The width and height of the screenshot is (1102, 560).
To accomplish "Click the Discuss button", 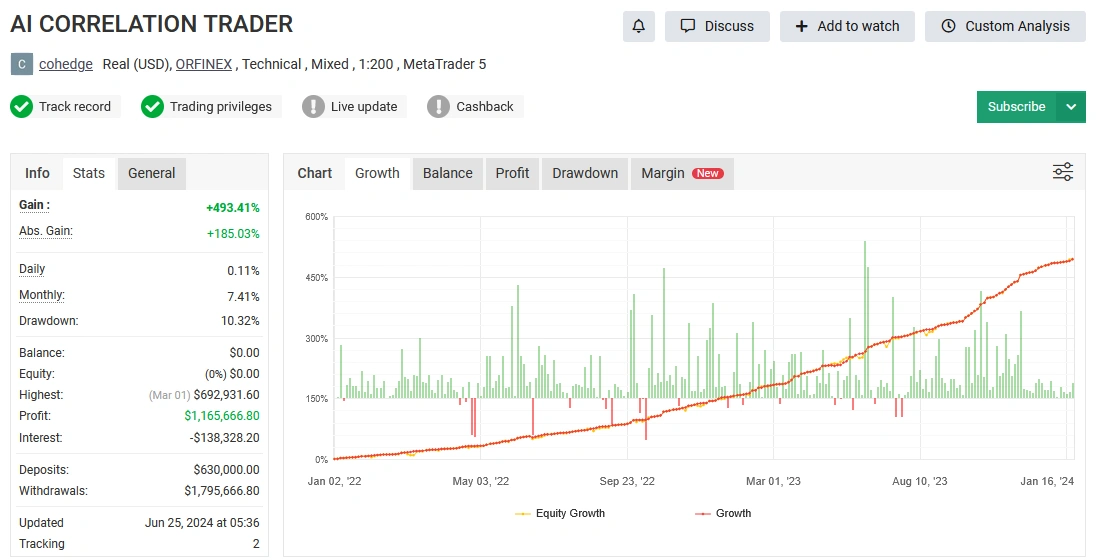I will point(717,26).
